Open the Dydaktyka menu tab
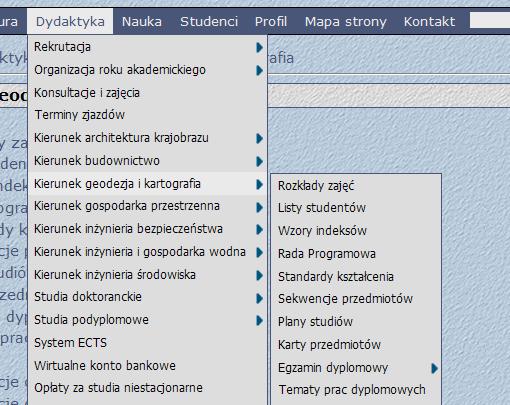The width and height of the screenshot is (510, 405). (x=70, y=21)
